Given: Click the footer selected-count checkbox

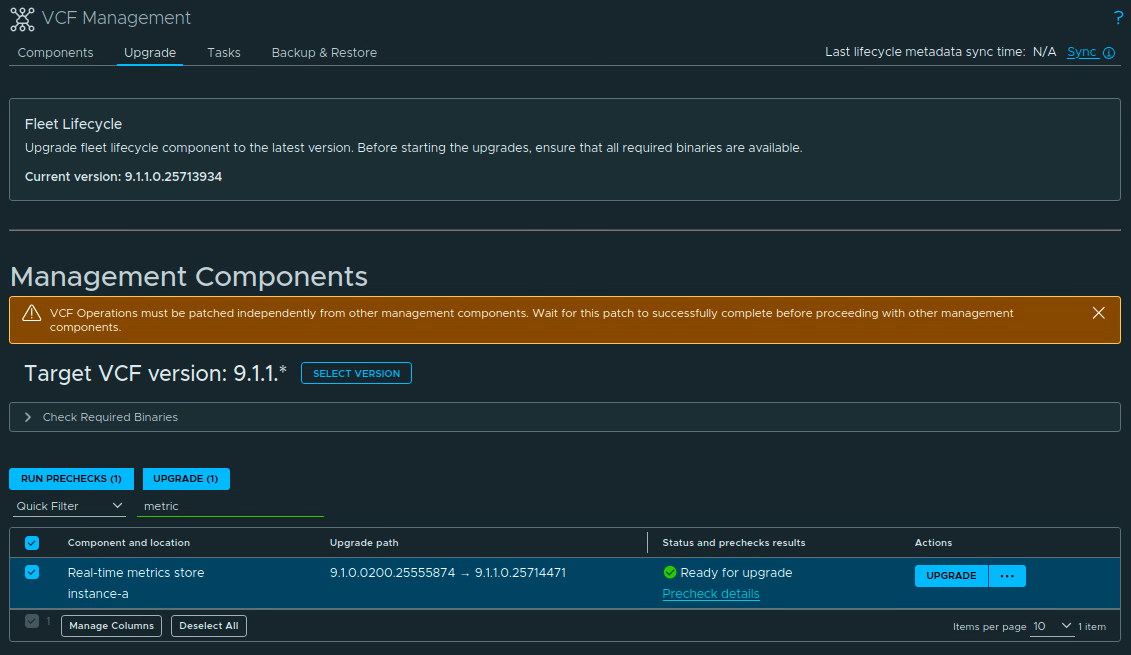Looking at the screenshot, I should click(x=32, y=621).
